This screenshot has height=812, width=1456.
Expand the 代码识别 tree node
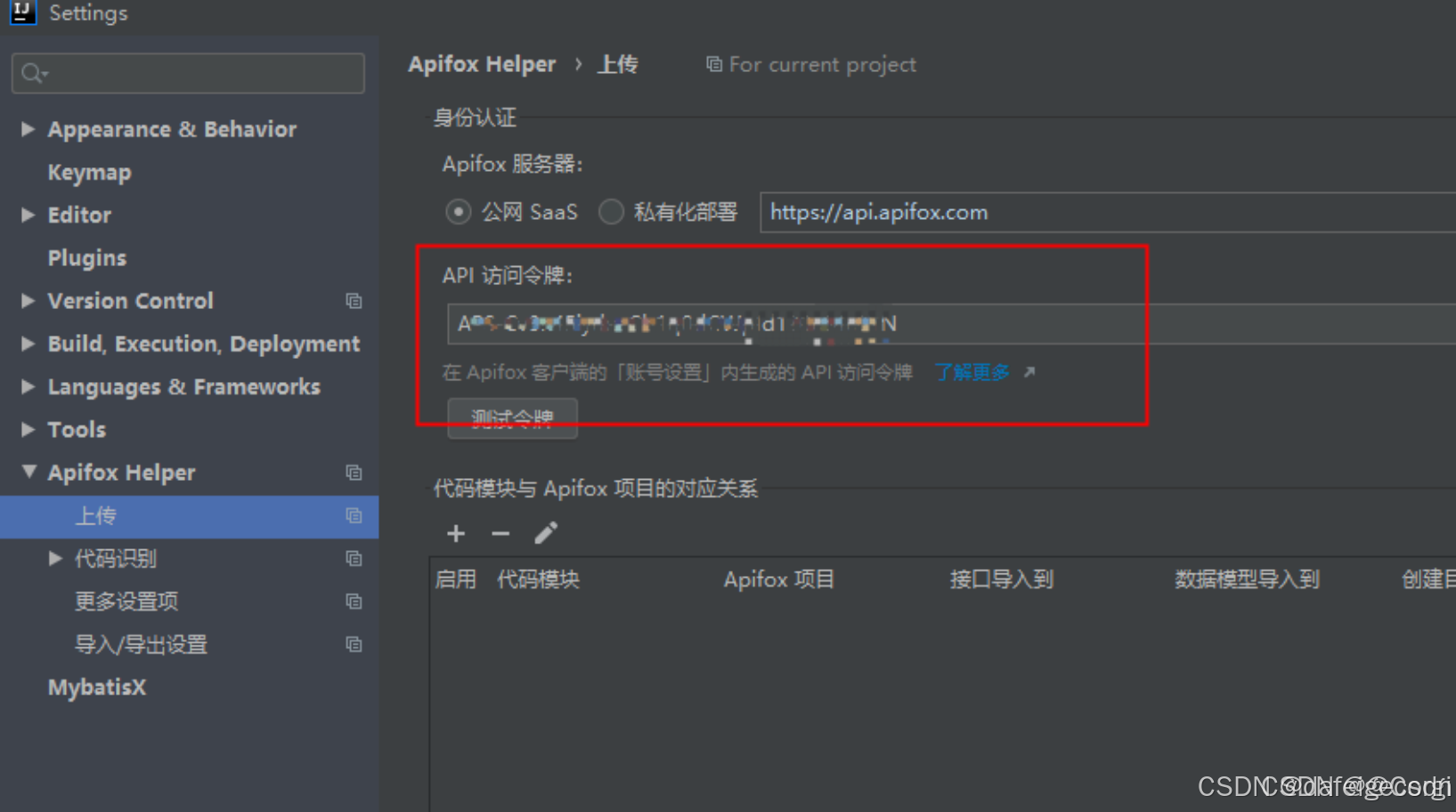(55, 558)
